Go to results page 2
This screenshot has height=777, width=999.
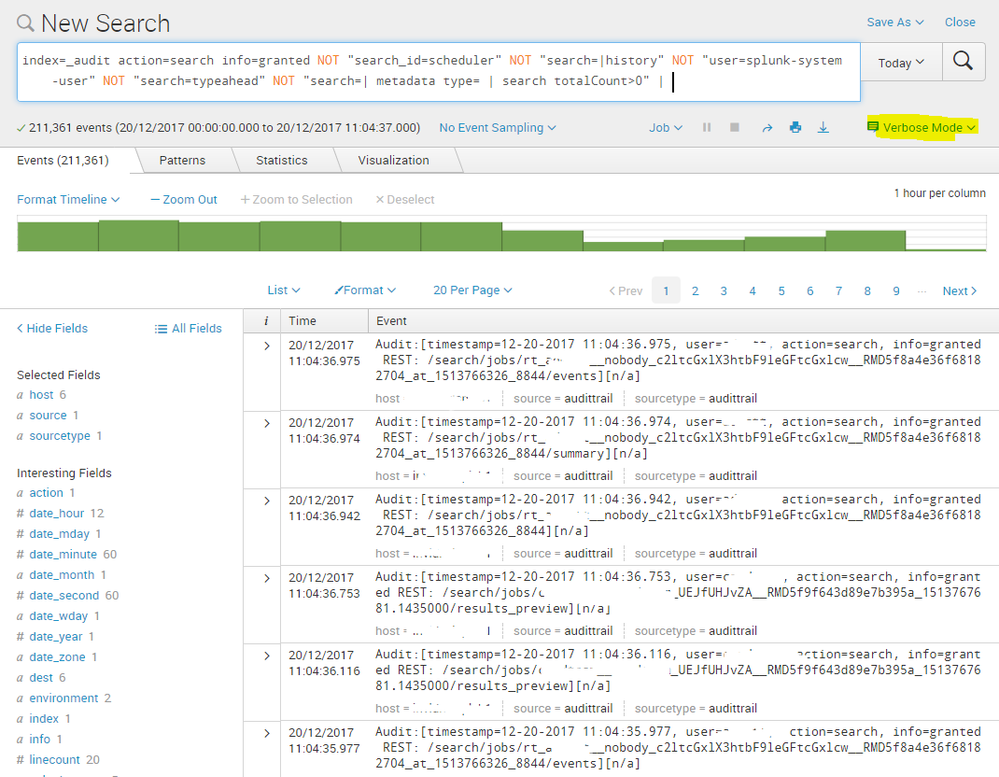695,291
